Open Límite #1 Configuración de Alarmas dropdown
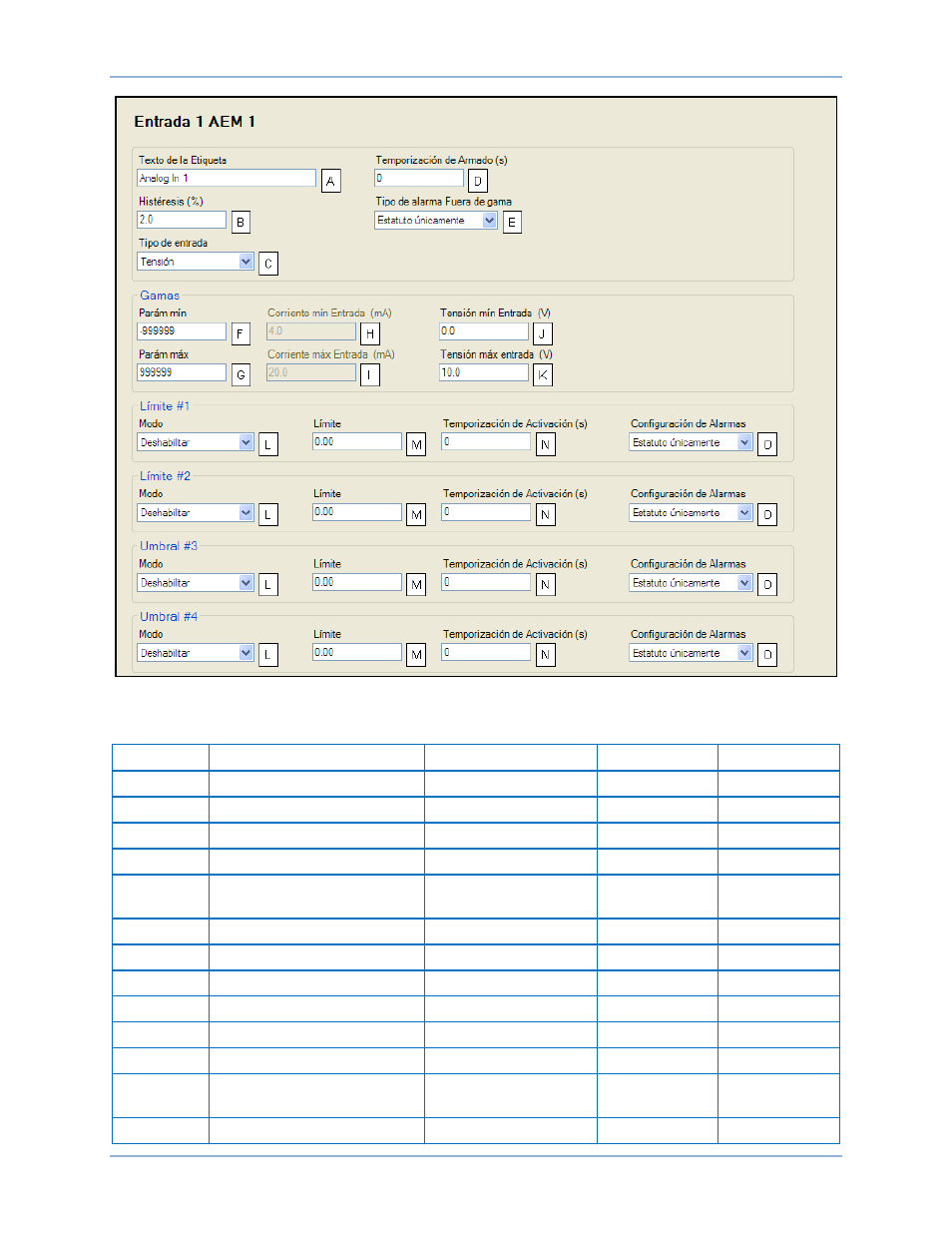The image size is (952, 1233). point(691,442)
